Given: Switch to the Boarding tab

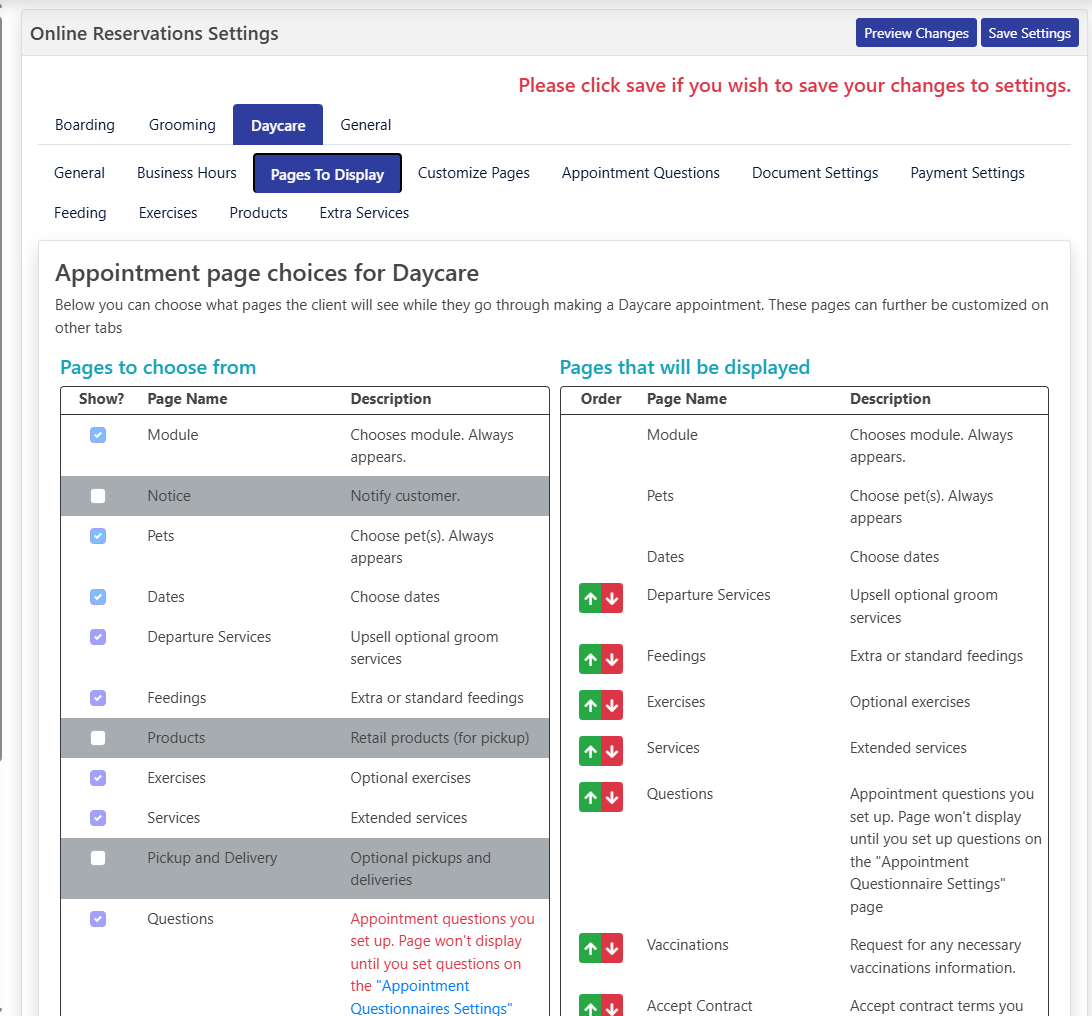Looking at the screenshot, I should [85, 125].
